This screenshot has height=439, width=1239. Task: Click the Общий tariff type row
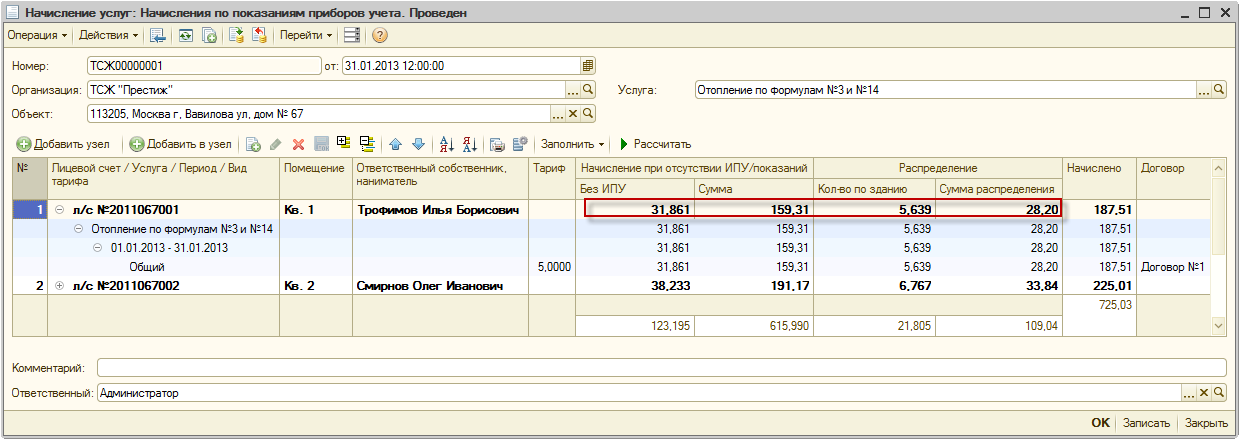coord(146,267)
